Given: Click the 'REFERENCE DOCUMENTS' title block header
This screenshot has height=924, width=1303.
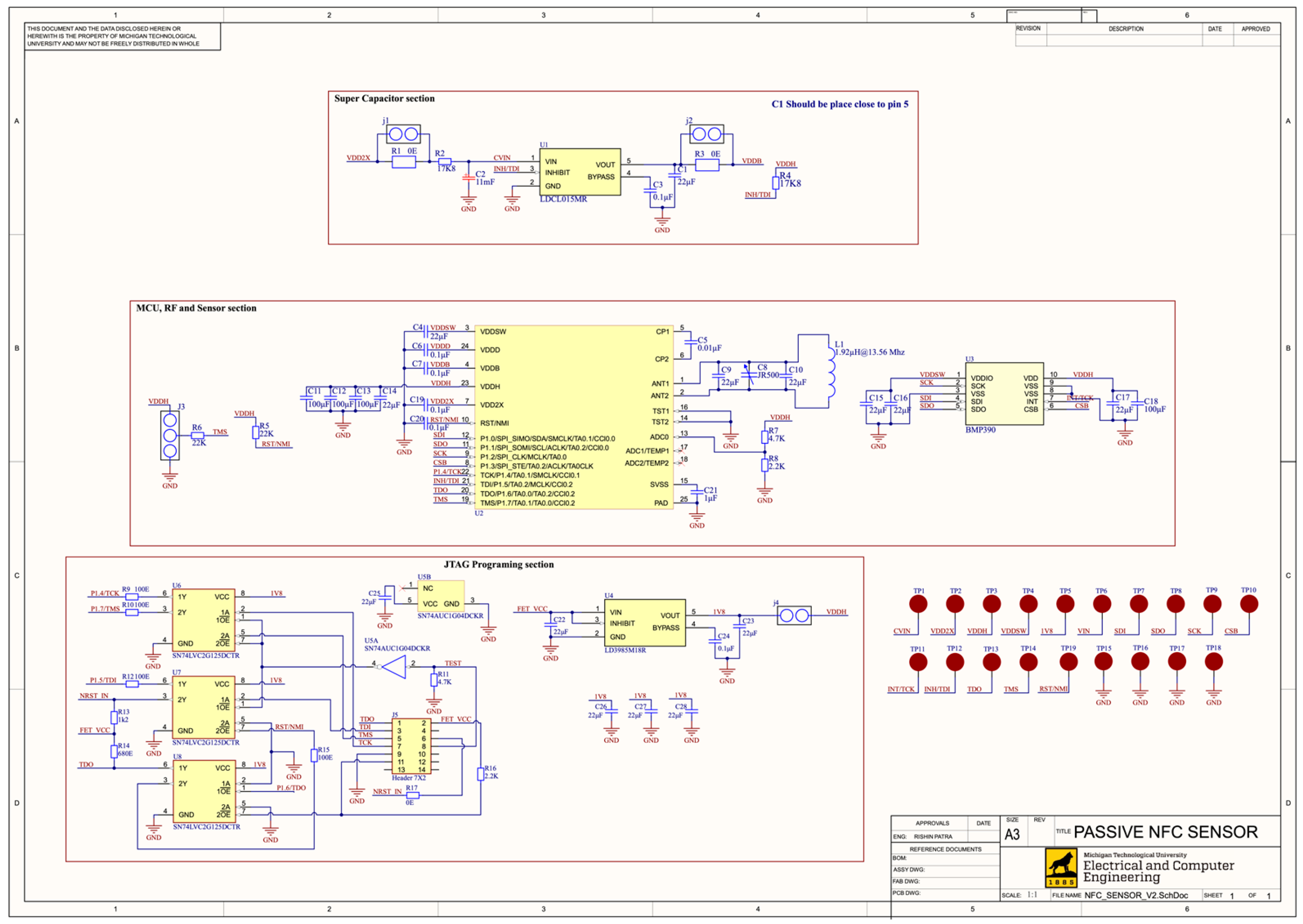Looking at the screenshot, I should pyautogui.click(x=945, y=849).
